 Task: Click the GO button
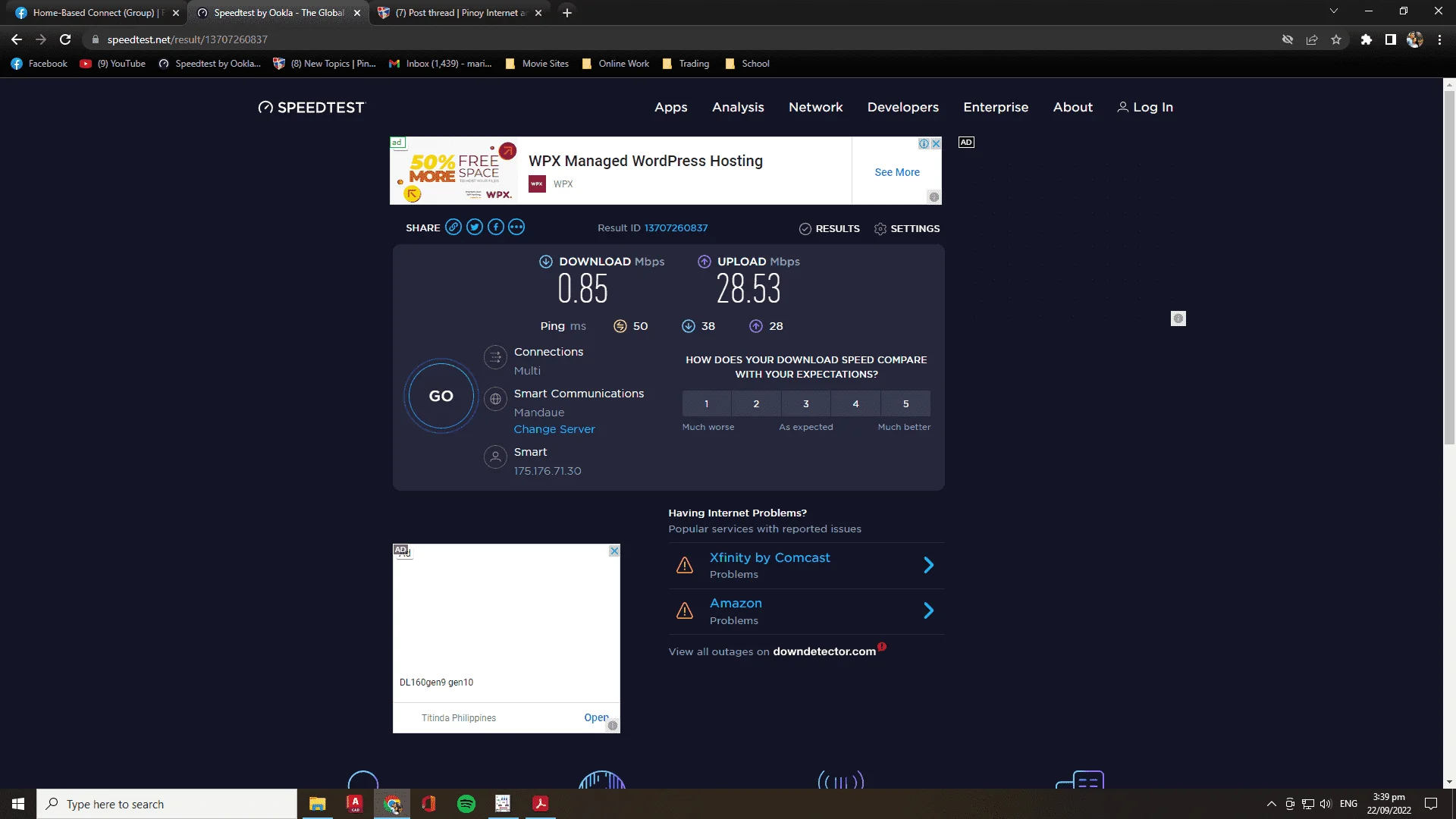point(441,396)
